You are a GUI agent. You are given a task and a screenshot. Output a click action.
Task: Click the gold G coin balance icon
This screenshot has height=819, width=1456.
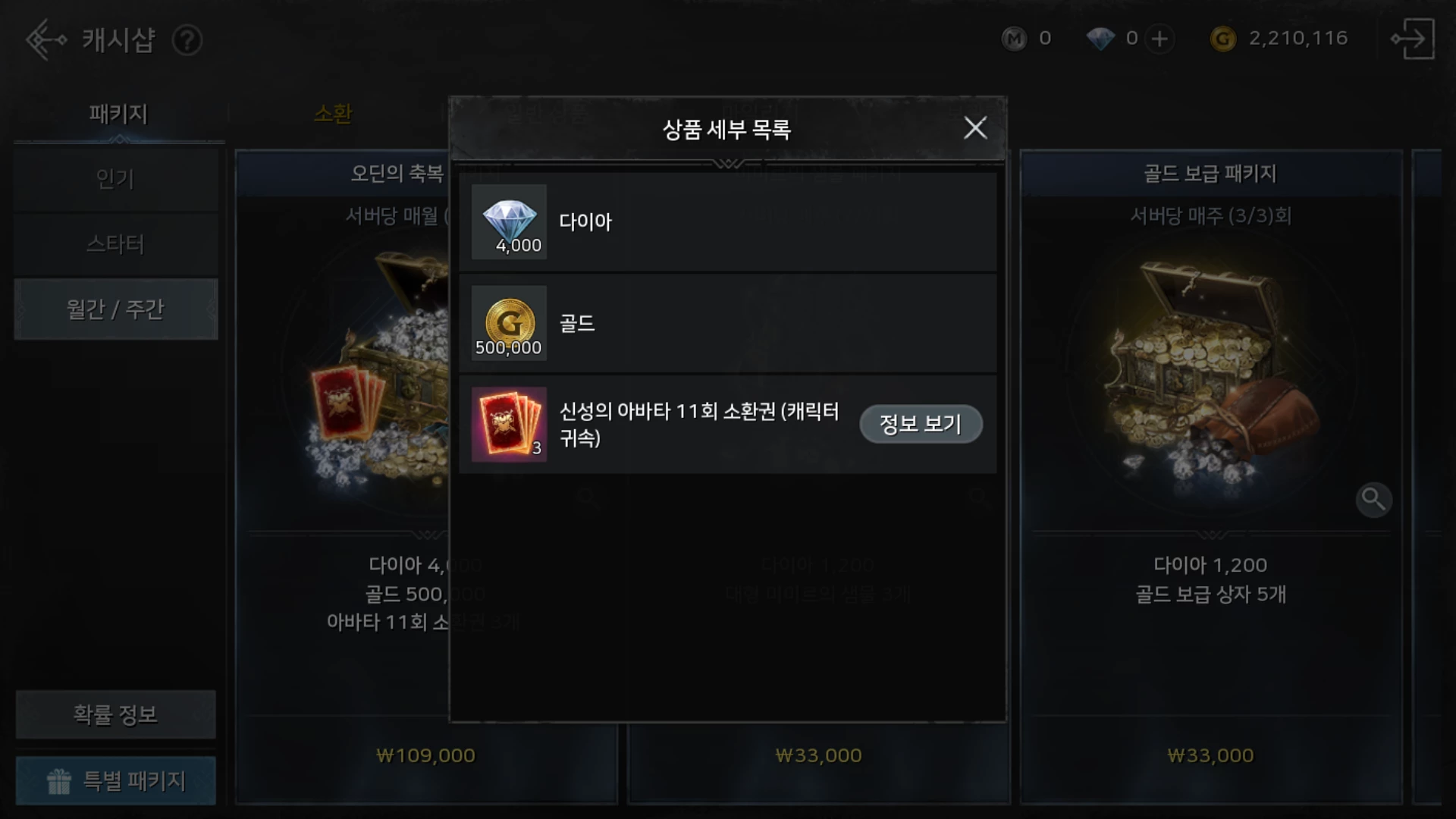click(x=1222, y=39)
